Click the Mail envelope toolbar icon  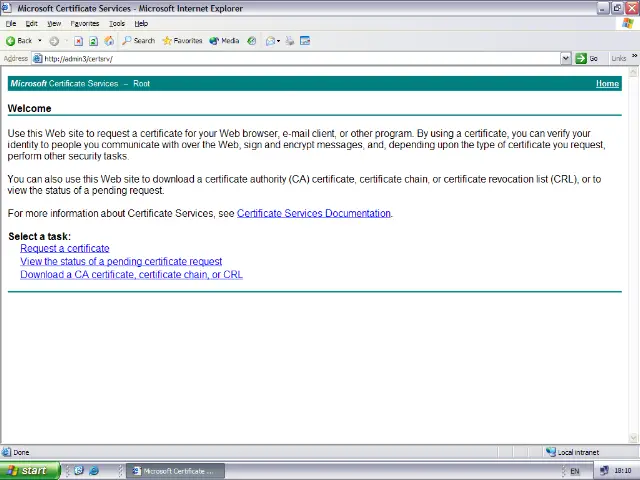270,41
